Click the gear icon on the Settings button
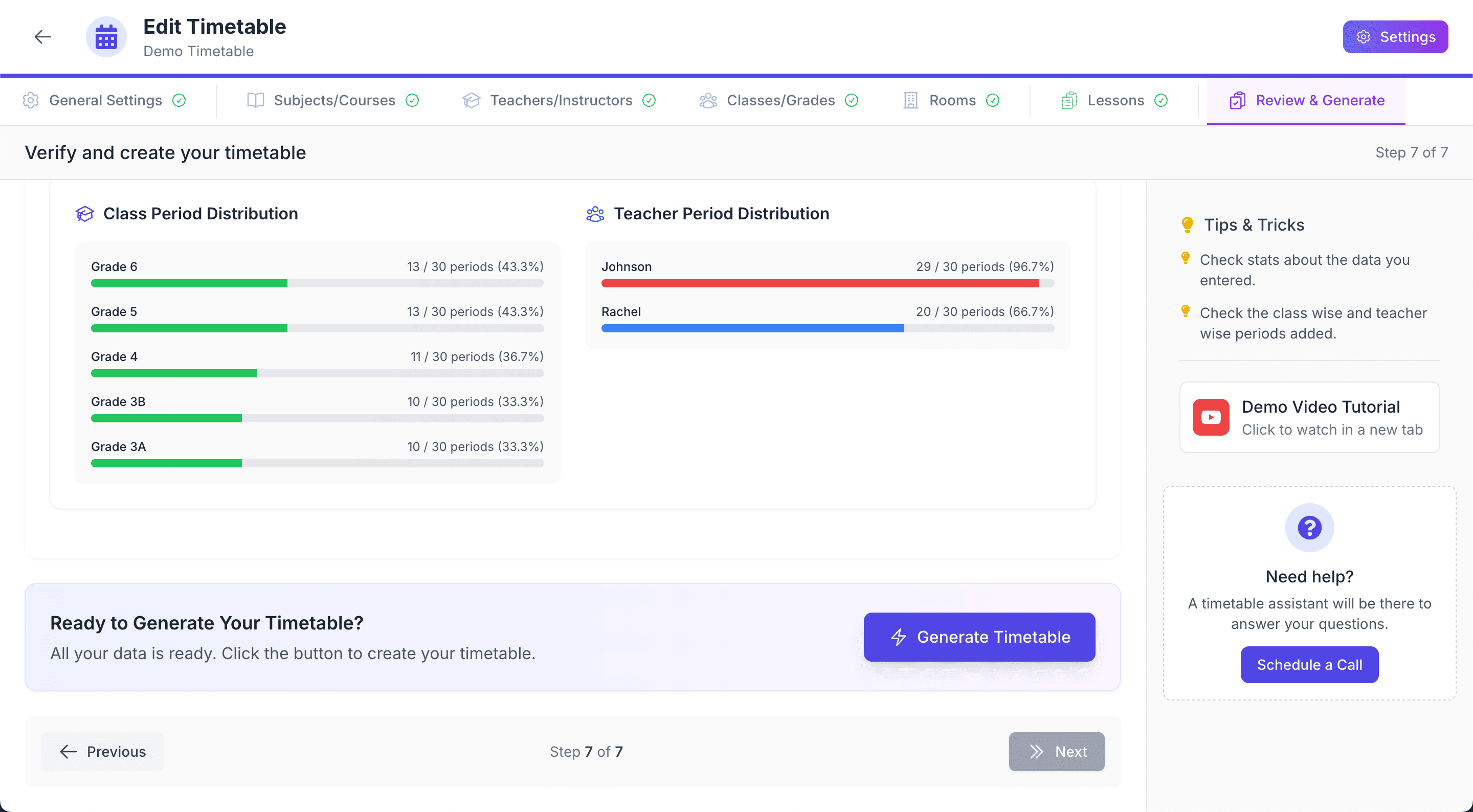Viewport: 1473px width, 812px height. (1364, 37)
